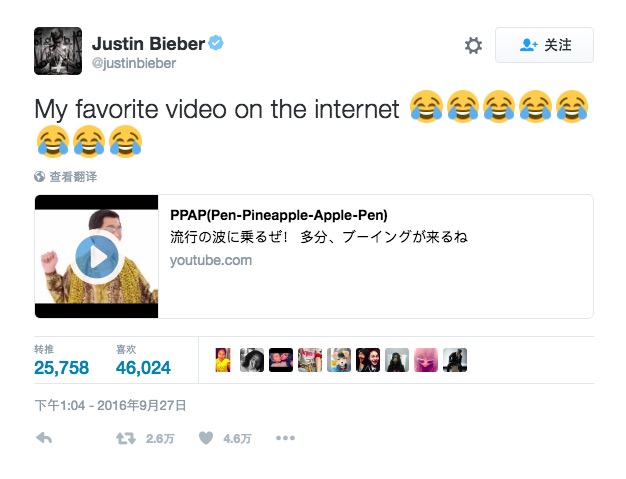Click the yellow-shirt user avatar in likers row
The image size is (626, 479).
pos(223,360)
